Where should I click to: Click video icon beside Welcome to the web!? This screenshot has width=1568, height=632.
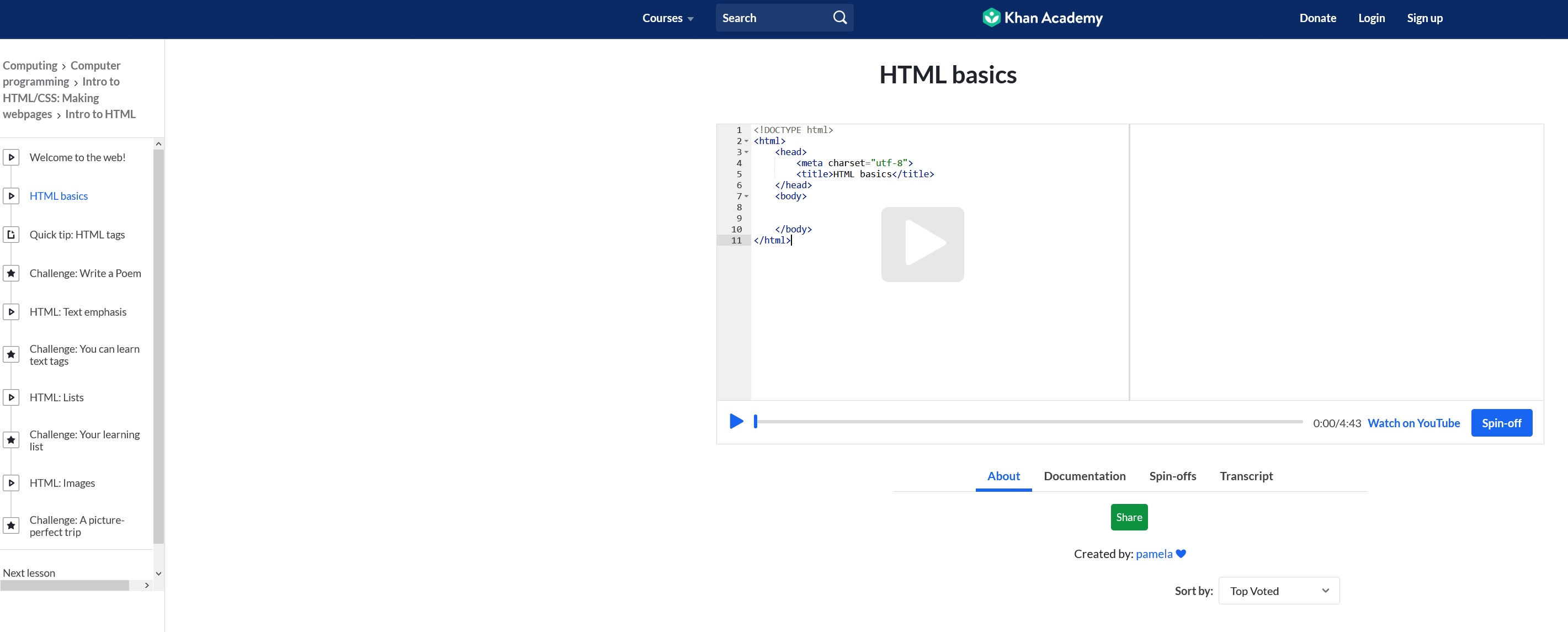pos(11,157)
